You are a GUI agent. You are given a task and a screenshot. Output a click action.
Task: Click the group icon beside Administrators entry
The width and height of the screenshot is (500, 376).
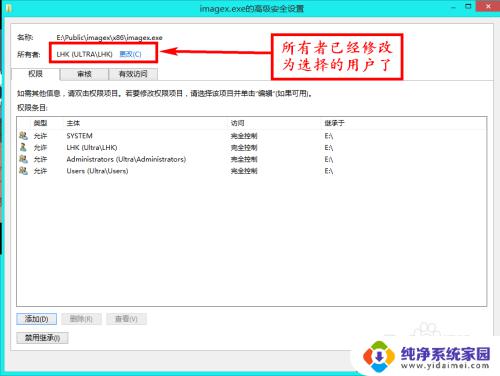point(23,159)
